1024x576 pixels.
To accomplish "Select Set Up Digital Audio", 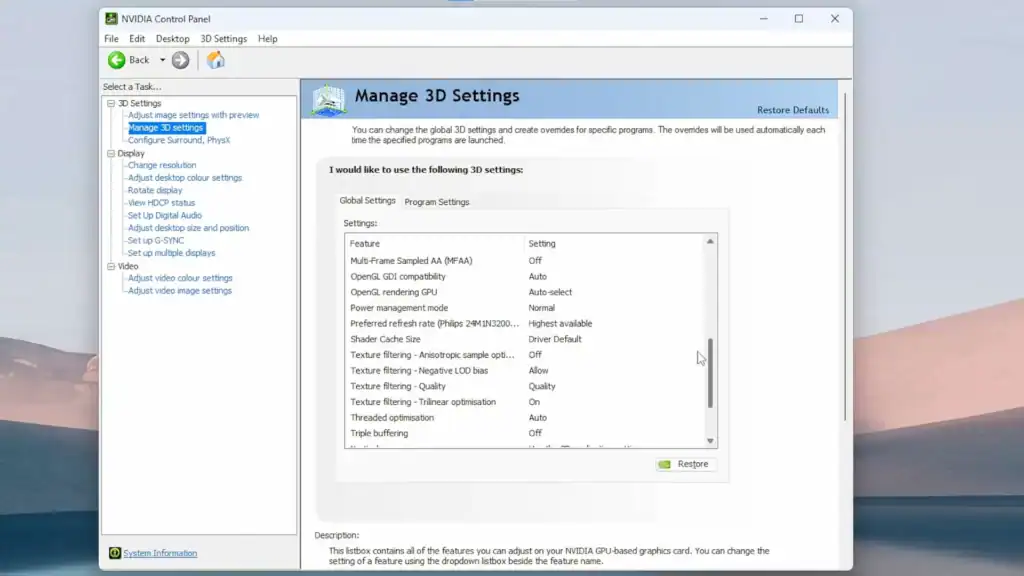I will (165, 215).
